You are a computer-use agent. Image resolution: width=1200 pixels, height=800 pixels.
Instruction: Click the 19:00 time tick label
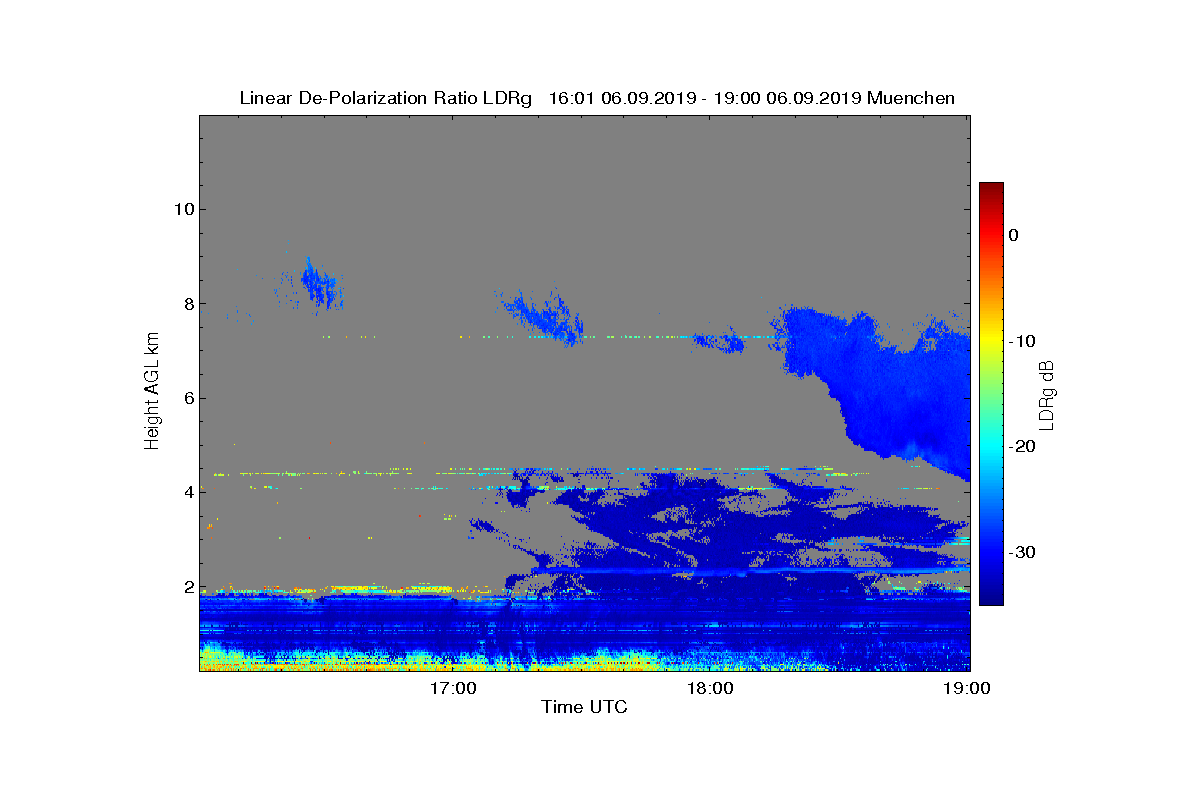(x=969, y=688)
